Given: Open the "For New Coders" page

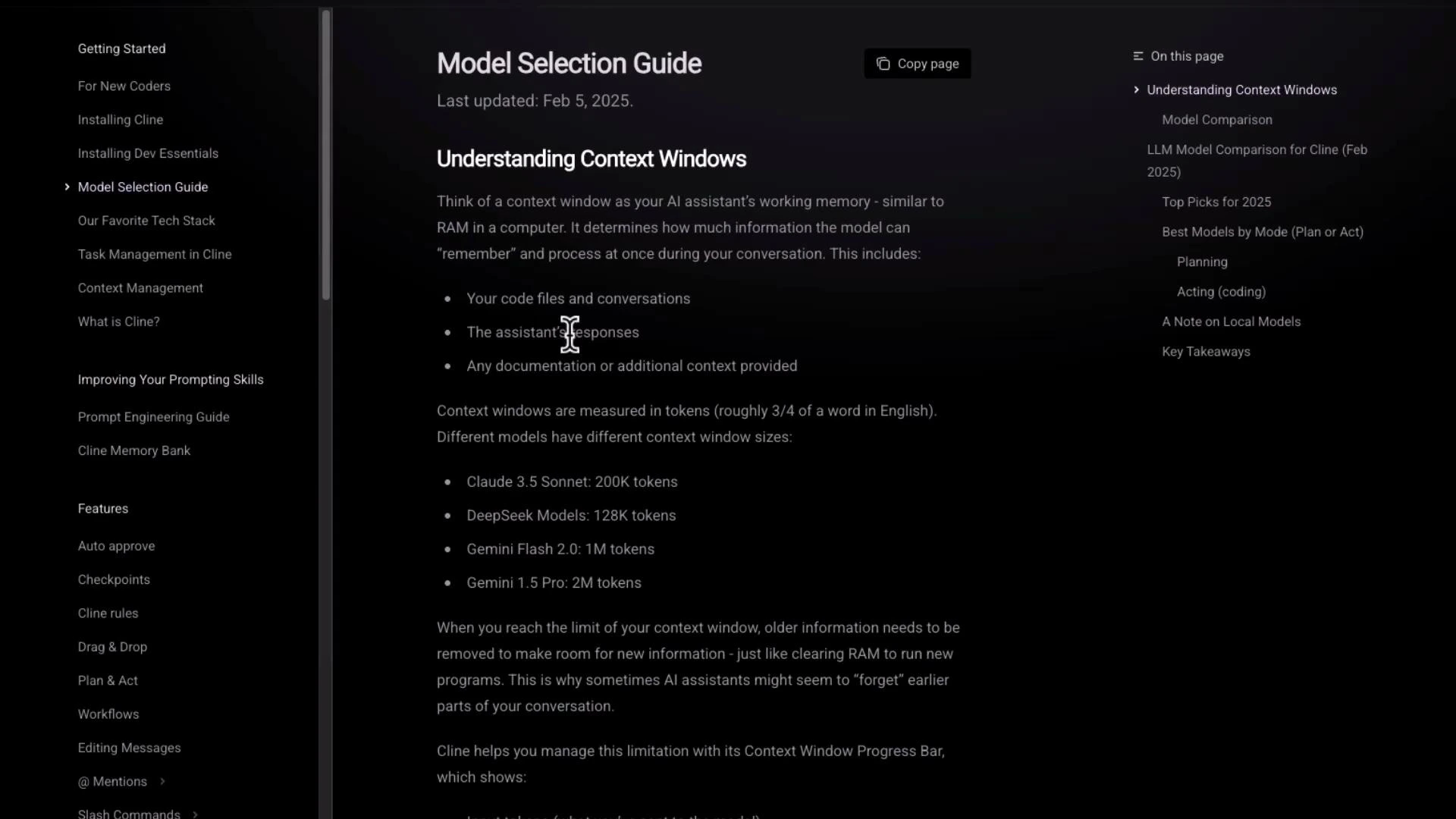Looking at the screenshot, I should point(124,86).
